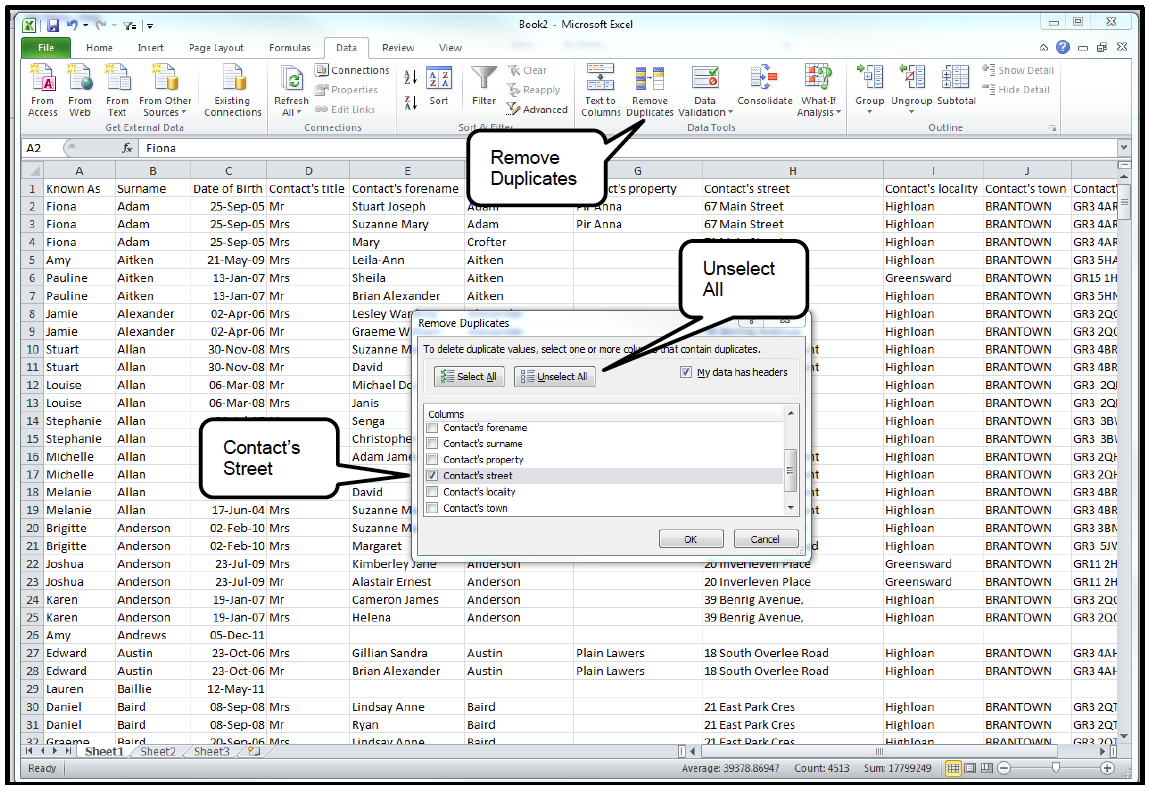Check Contact's locality column
This screenshot has height=792, width=1149.
point(432,492)
